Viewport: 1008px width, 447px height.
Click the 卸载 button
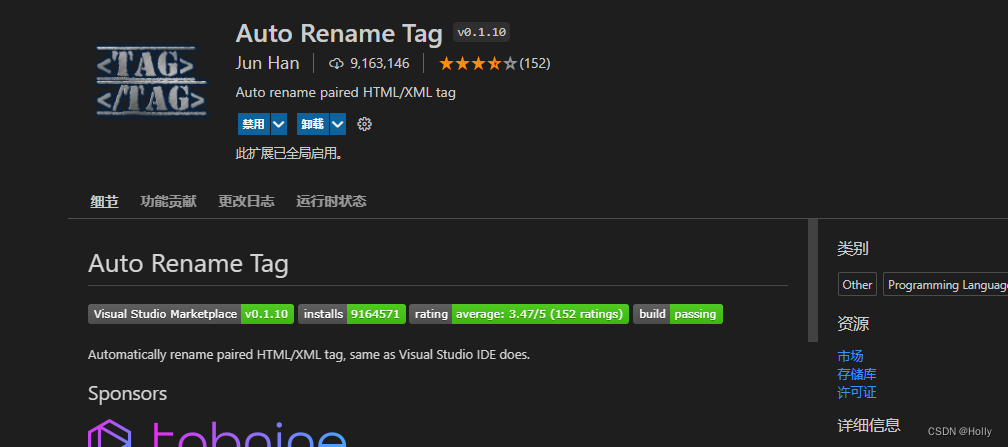[x=312, y=124]
